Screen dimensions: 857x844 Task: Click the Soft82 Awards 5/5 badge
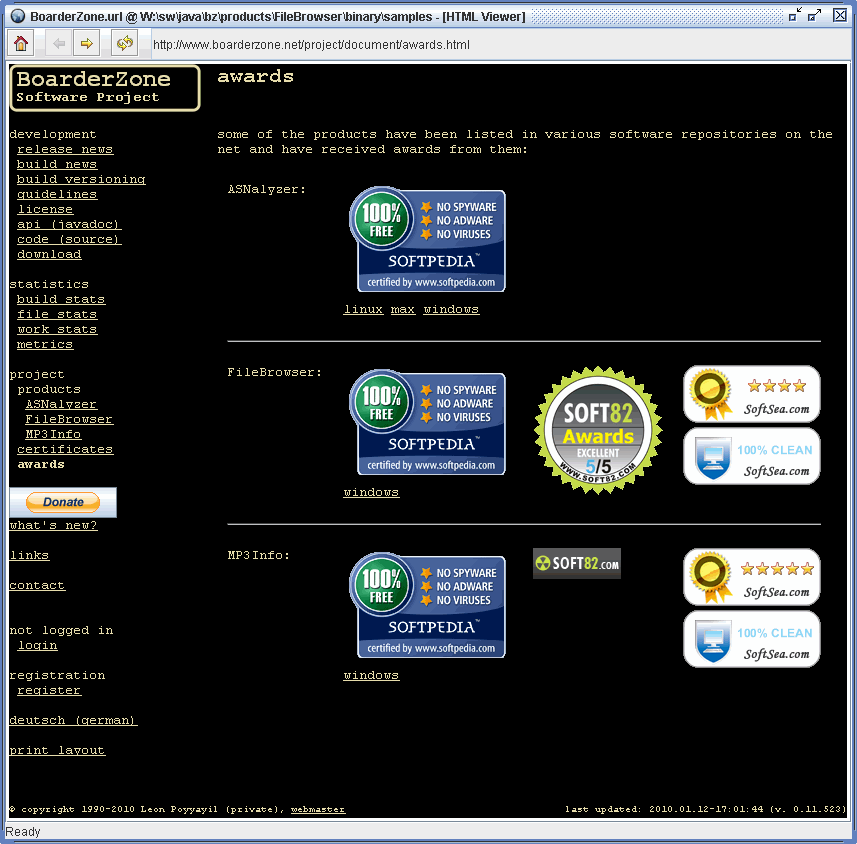point(598,431)
